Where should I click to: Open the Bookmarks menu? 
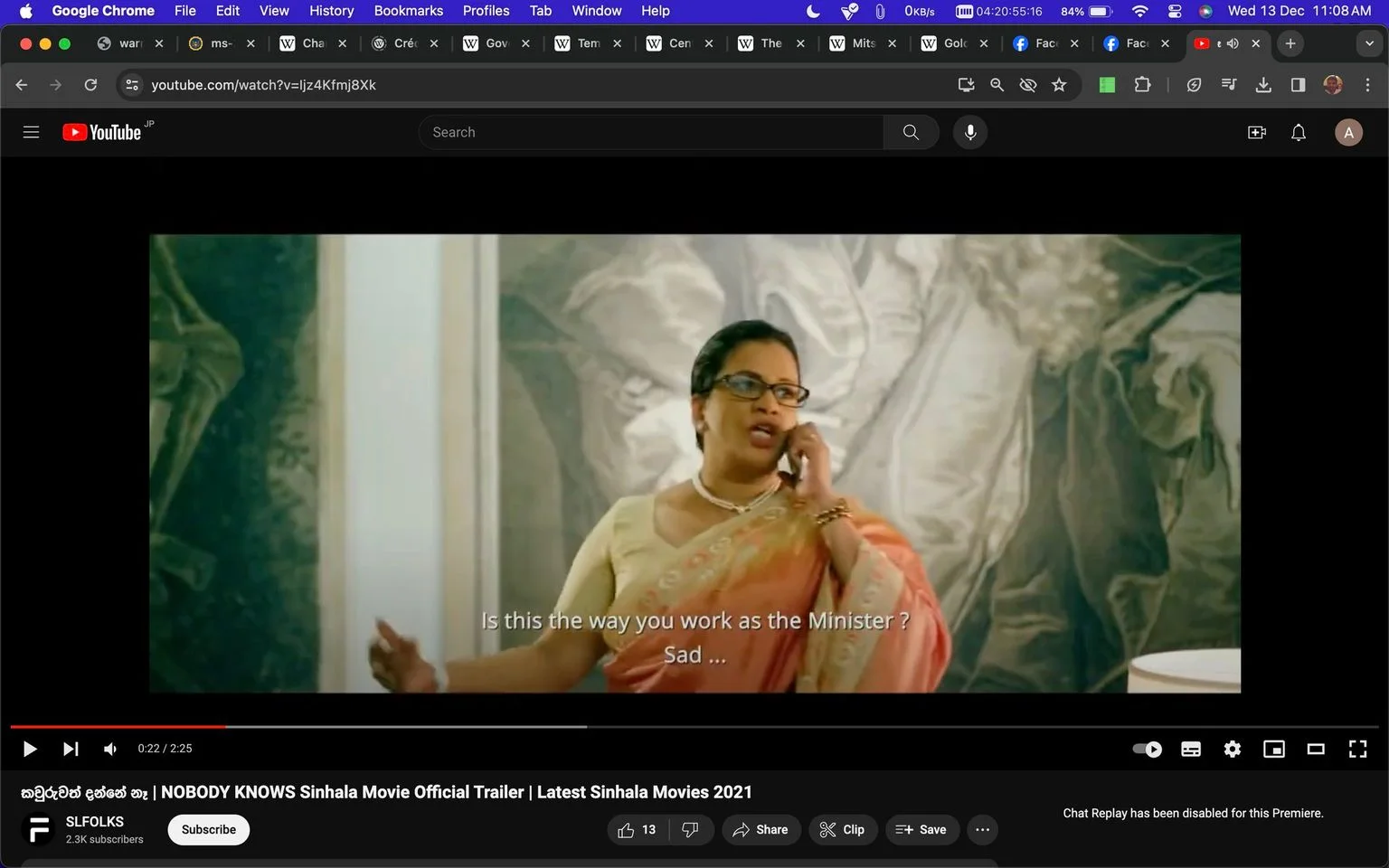click(409, 11)
